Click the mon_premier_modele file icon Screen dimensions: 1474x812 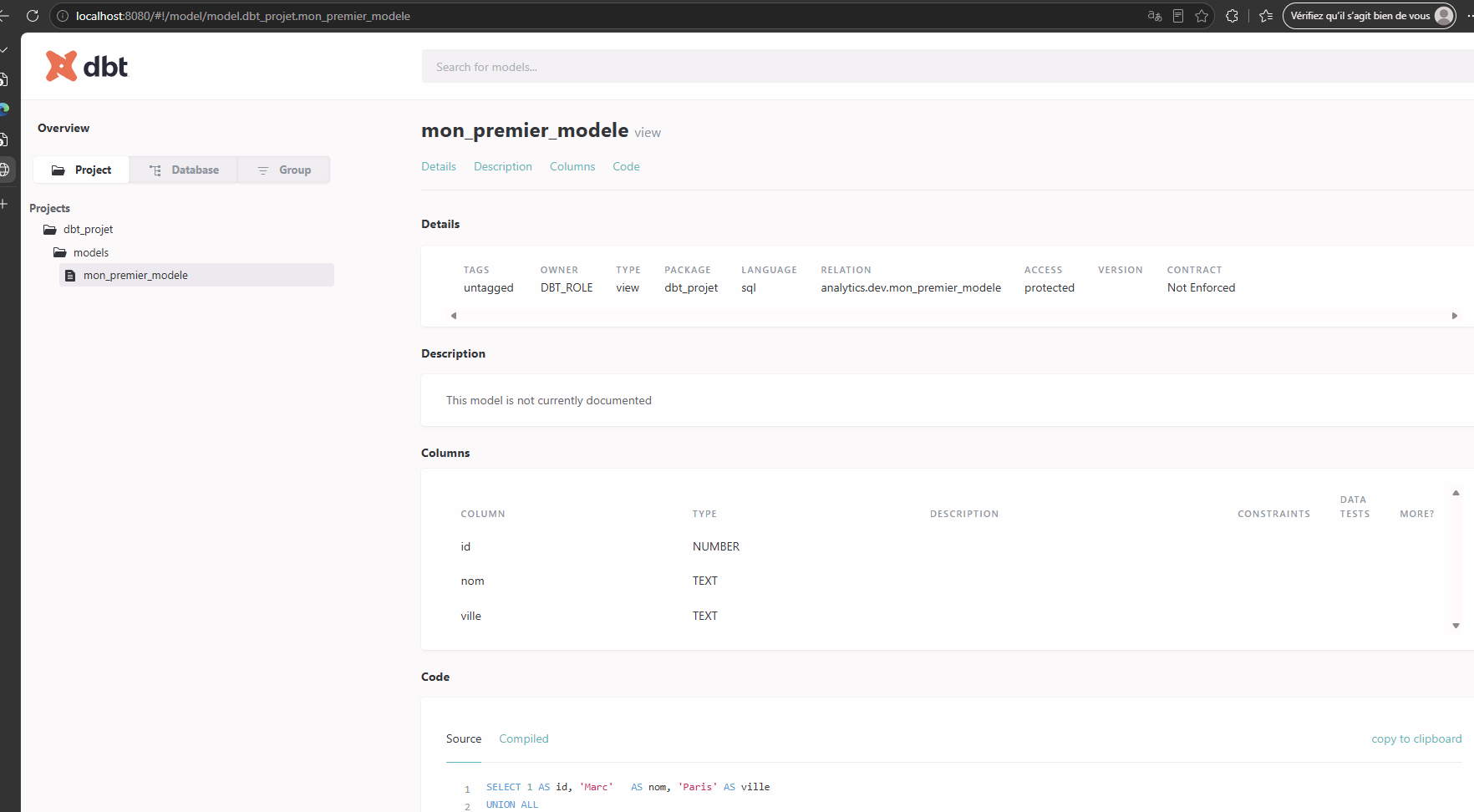(70, 276)
